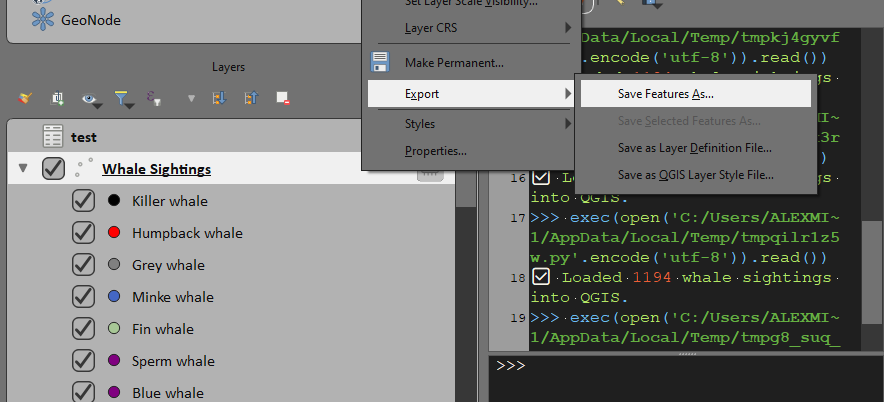Click console line number 17
Viewport: 884px width, 402px height.
[x=518, y=218]
